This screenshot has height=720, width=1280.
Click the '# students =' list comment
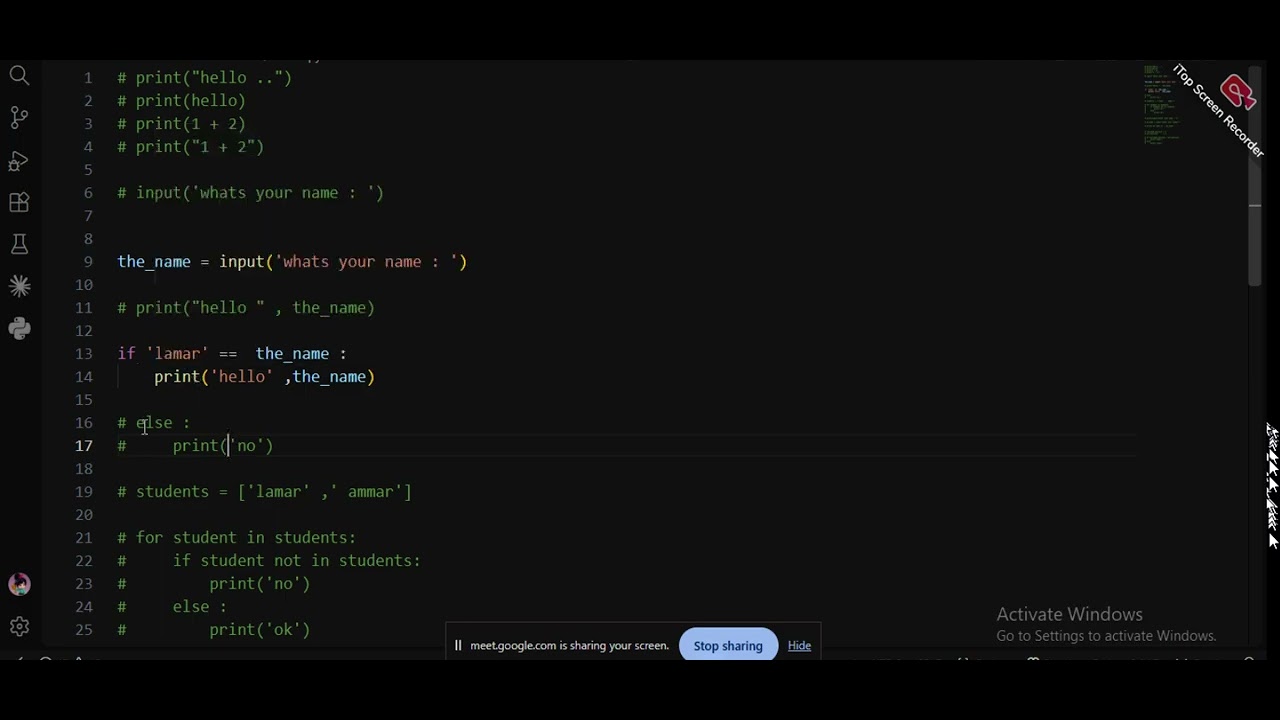(264, 491)
